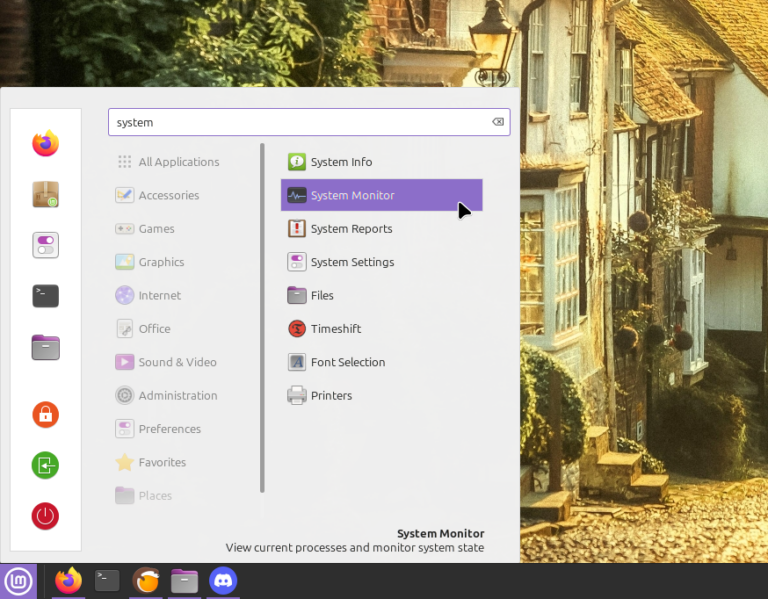The image size is (768, 599).
Task: Open Software Manager package icon in sidebar
Action: [x=46, y=194]
